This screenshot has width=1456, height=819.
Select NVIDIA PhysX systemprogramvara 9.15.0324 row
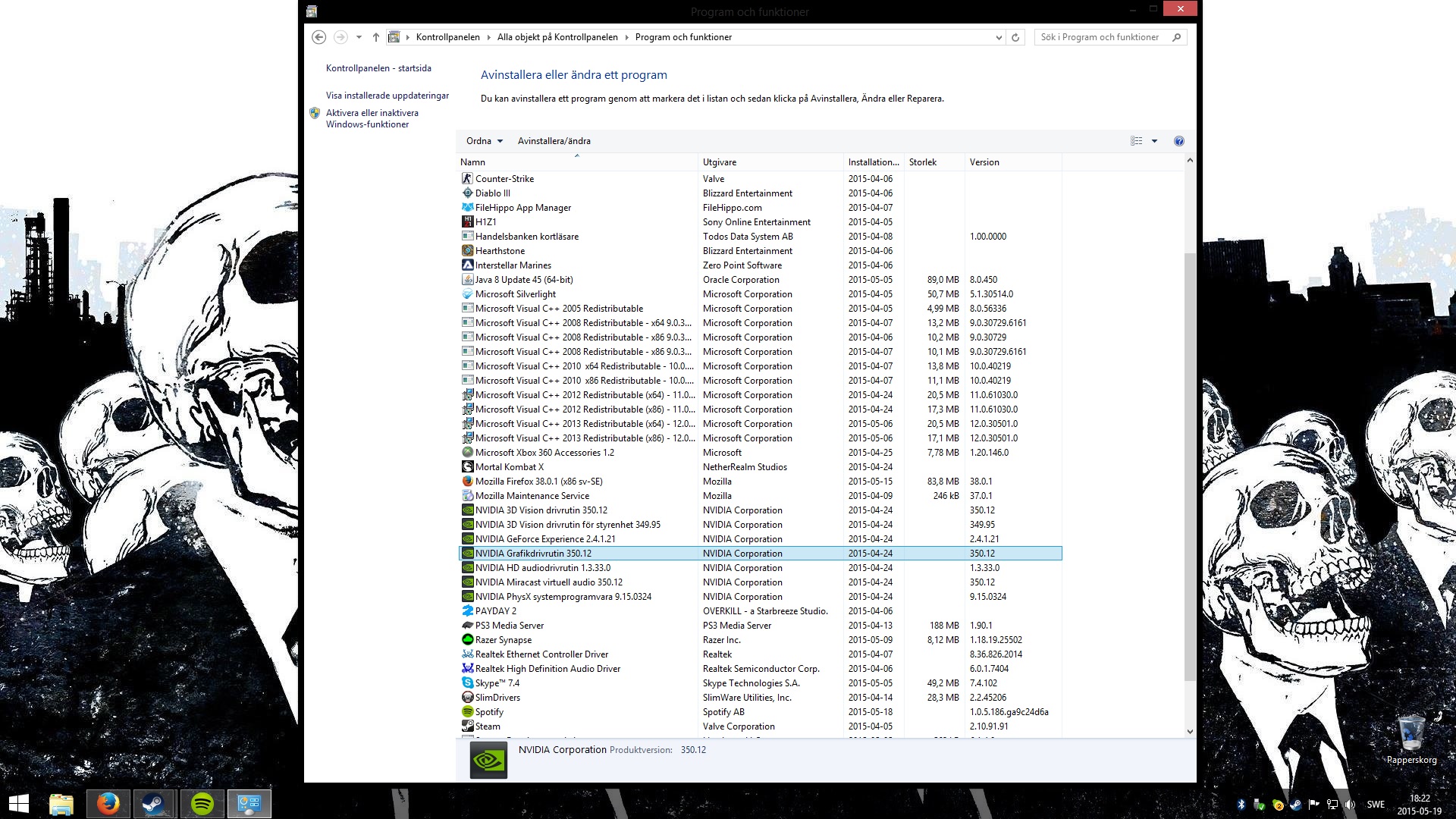tap(760, 597)
